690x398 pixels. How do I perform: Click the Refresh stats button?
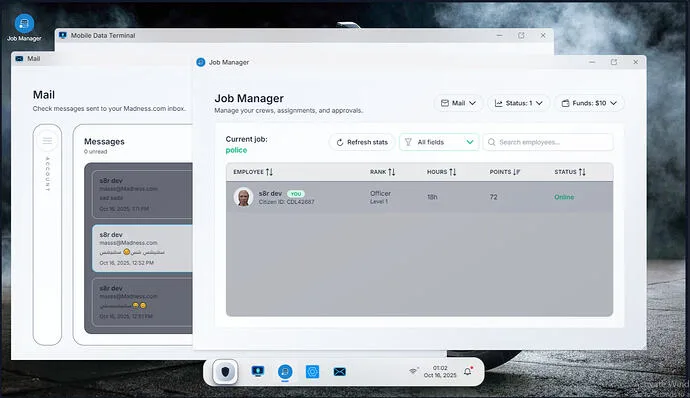(x=362, y=142)
